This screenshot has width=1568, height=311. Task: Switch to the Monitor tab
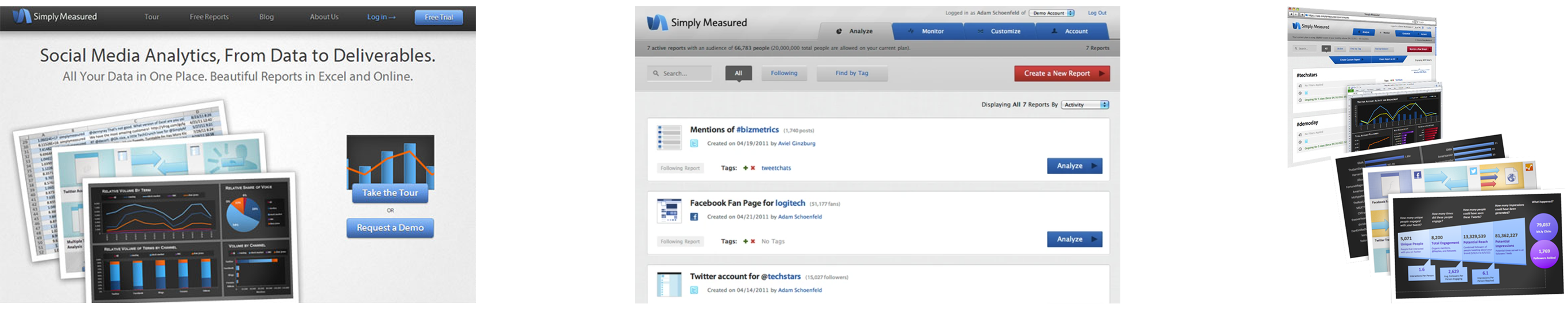click(x=927, y=31)
